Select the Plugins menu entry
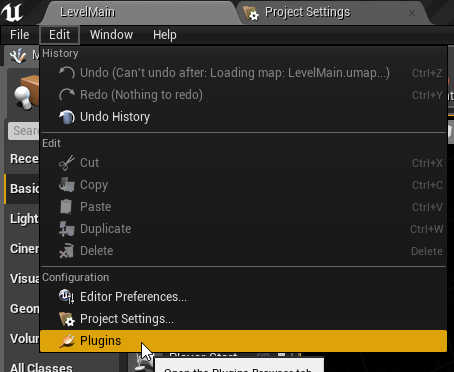454x372 pixels. (243, 341)
